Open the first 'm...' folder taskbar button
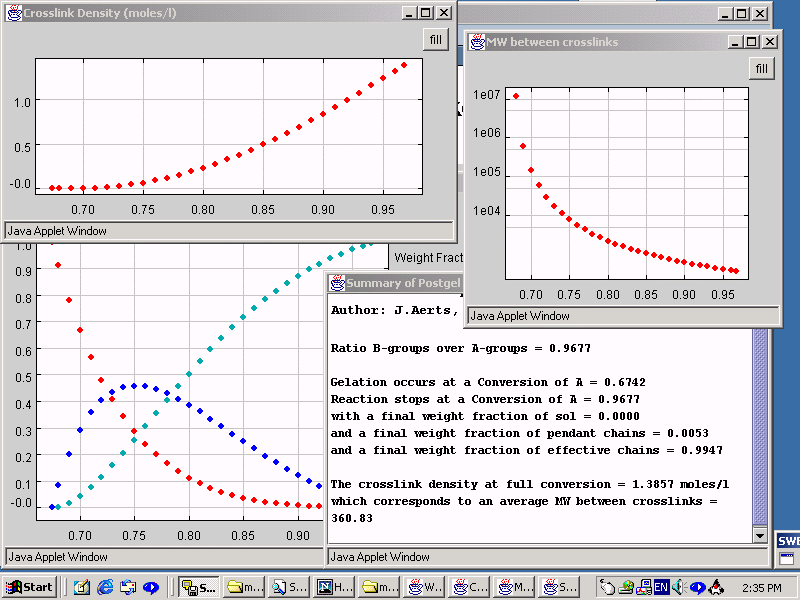The height and width of the screenshot is (600, 800). [244, 587]
